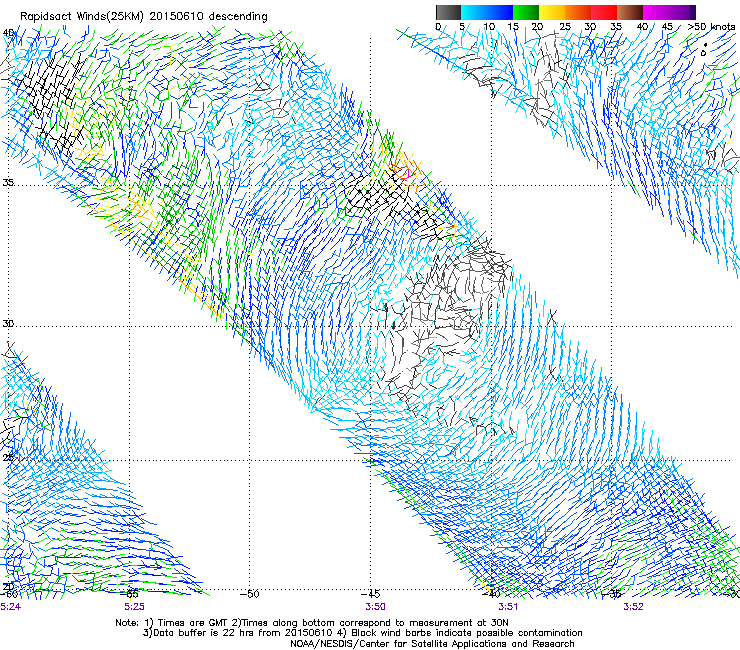
Task: Click the orange 25-30 knots color segment
Action: coord(578,12)
